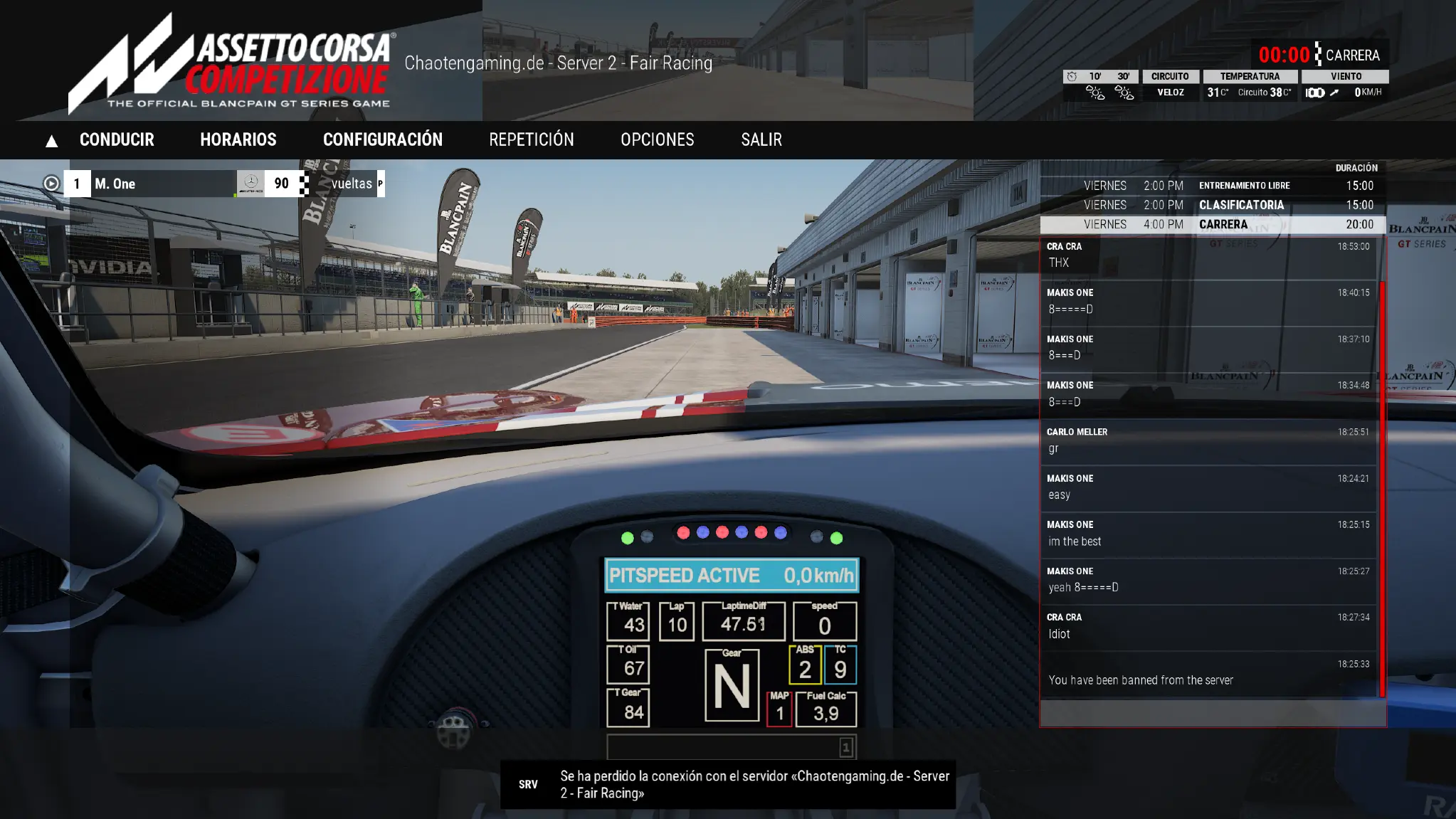Click the T Gear temperature readout
Image resolution: width=1456 pixels, height=819 pixels.
628,708
